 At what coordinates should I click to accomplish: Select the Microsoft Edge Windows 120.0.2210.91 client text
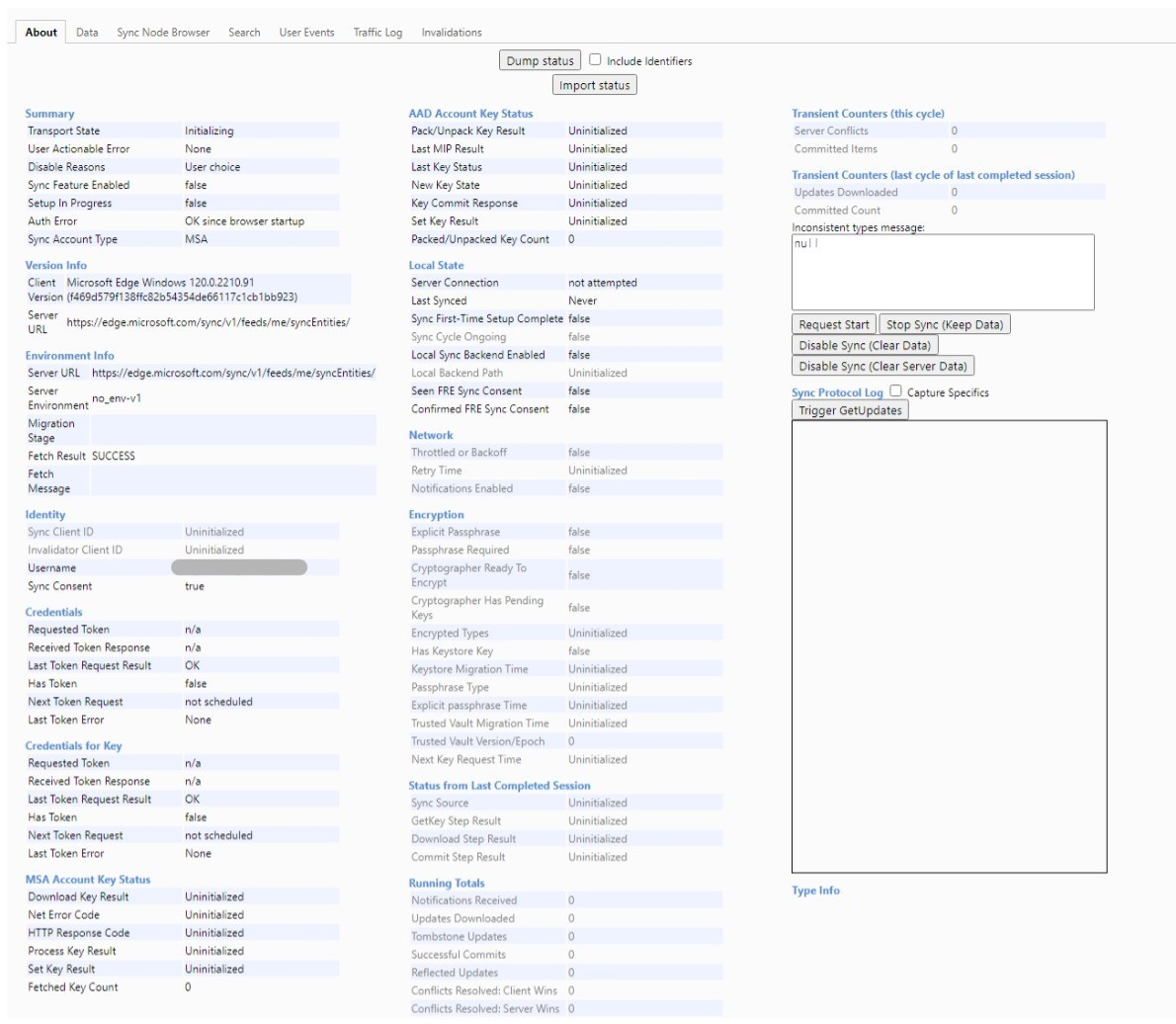click(x=160, y=283)
